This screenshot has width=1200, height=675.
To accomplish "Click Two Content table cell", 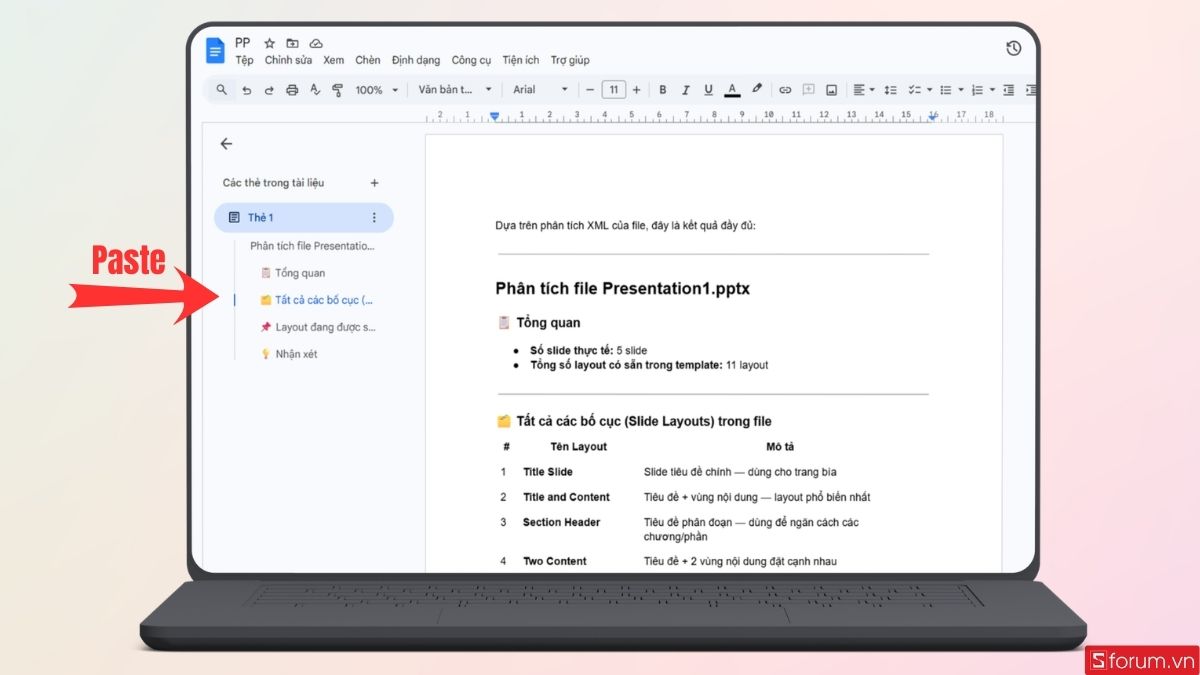I will pyautogui.click(x=555, y=561).
